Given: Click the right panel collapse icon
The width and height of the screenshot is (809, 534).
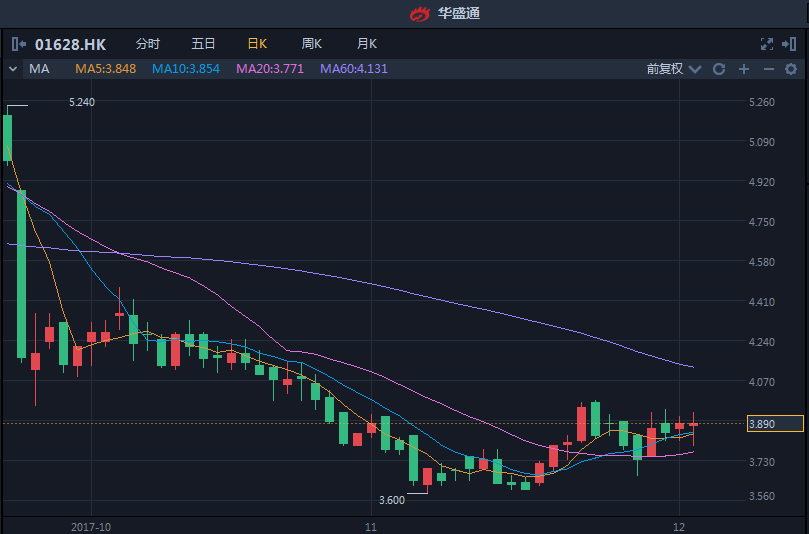Looking at the screenshot, I should pos(790,44).
